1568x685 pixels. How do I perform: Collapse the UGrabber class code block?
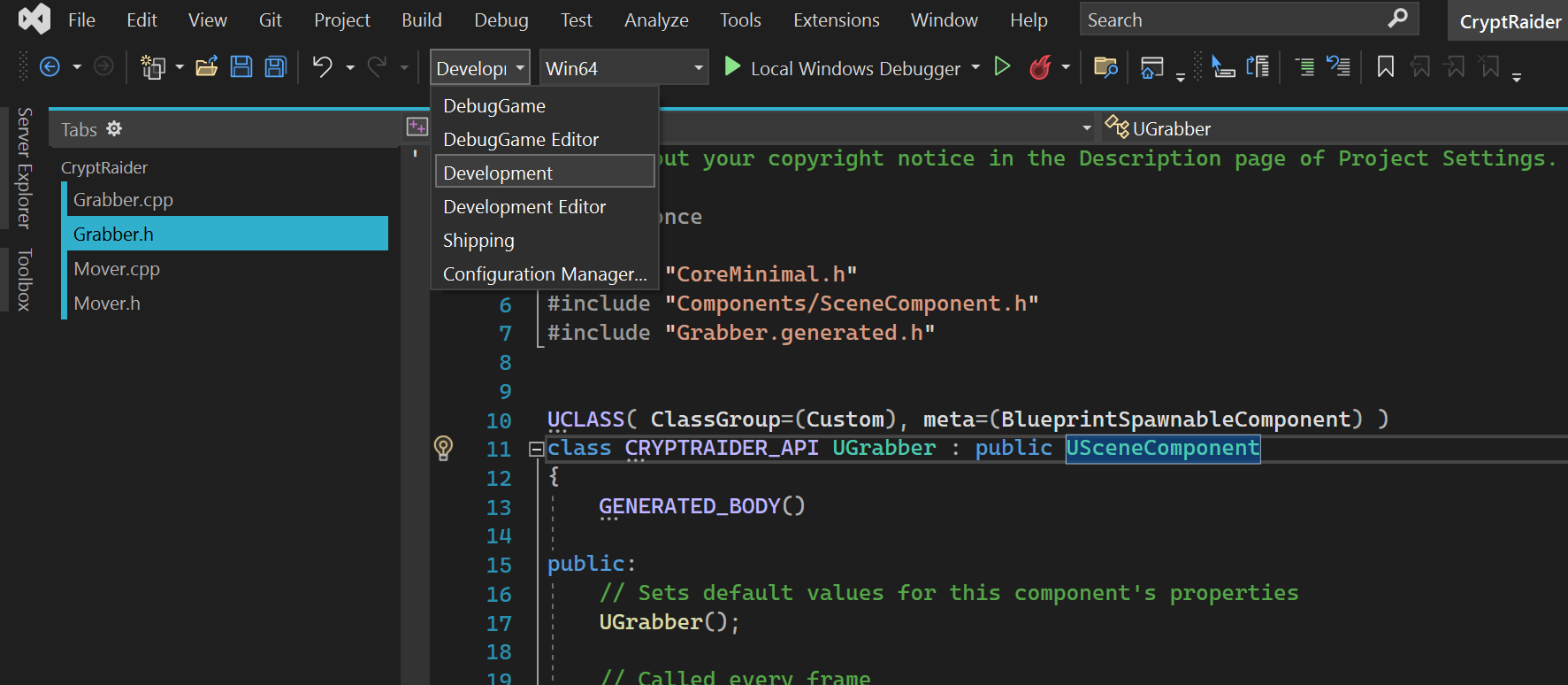tap(535, 450)
